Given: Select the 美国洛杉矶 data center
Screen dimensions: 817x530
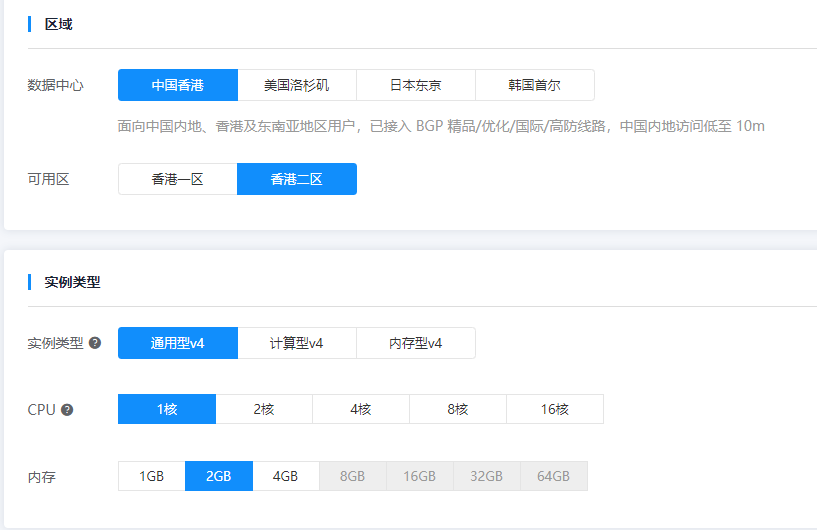Looking at the screenshot, I should click(297, 85).
